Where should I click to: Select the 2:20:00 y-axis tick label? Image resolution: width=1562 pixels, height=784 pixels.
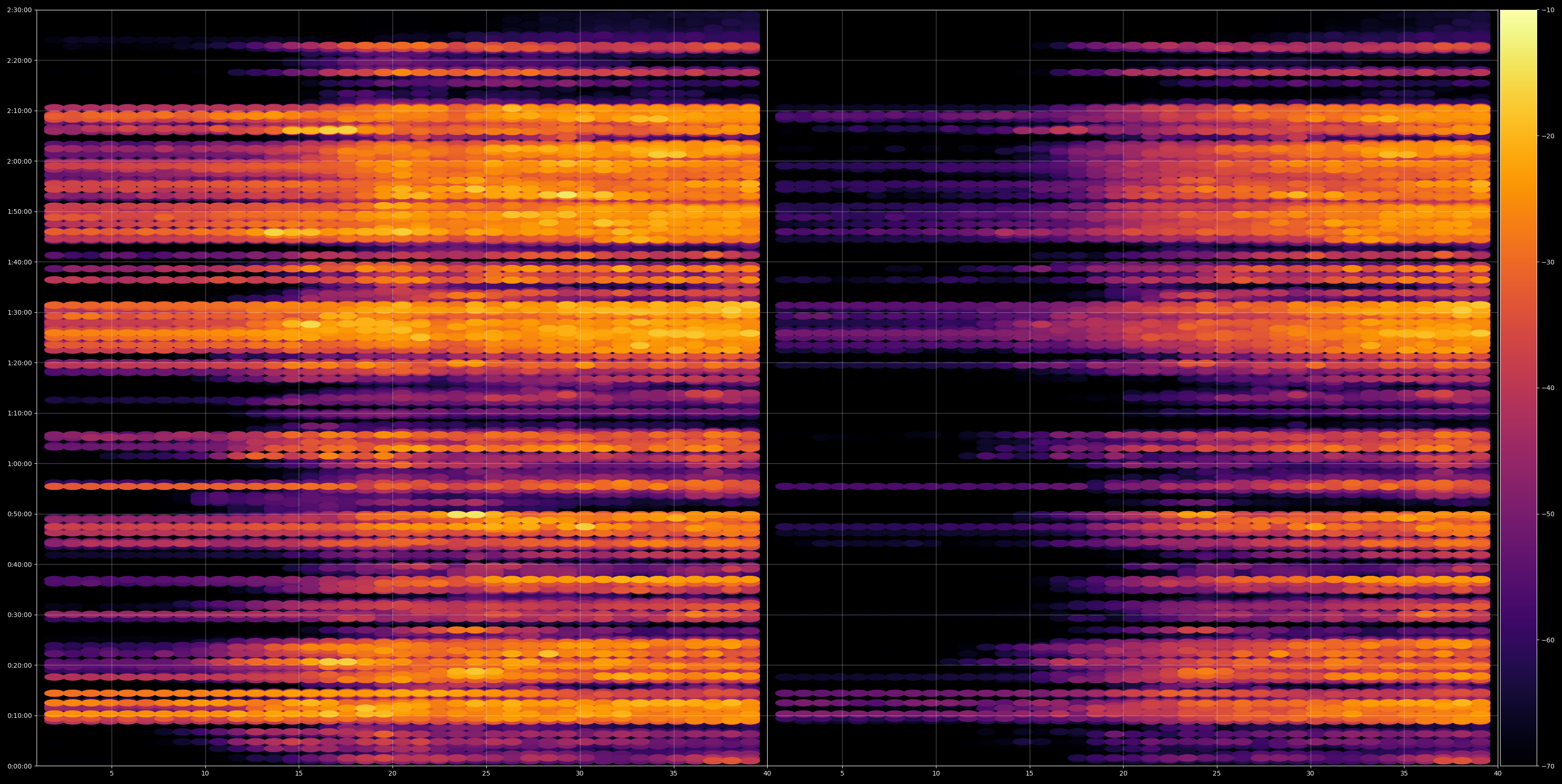tap(19, 60)
